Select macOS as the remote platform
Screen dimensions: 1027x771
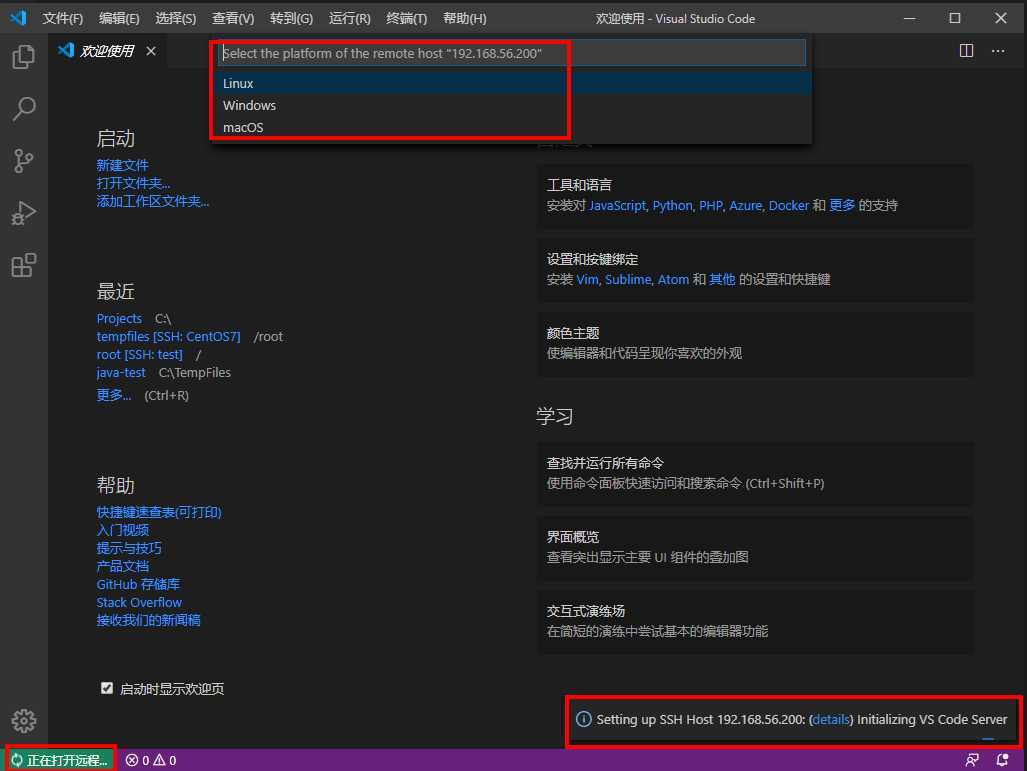point(514,127)
